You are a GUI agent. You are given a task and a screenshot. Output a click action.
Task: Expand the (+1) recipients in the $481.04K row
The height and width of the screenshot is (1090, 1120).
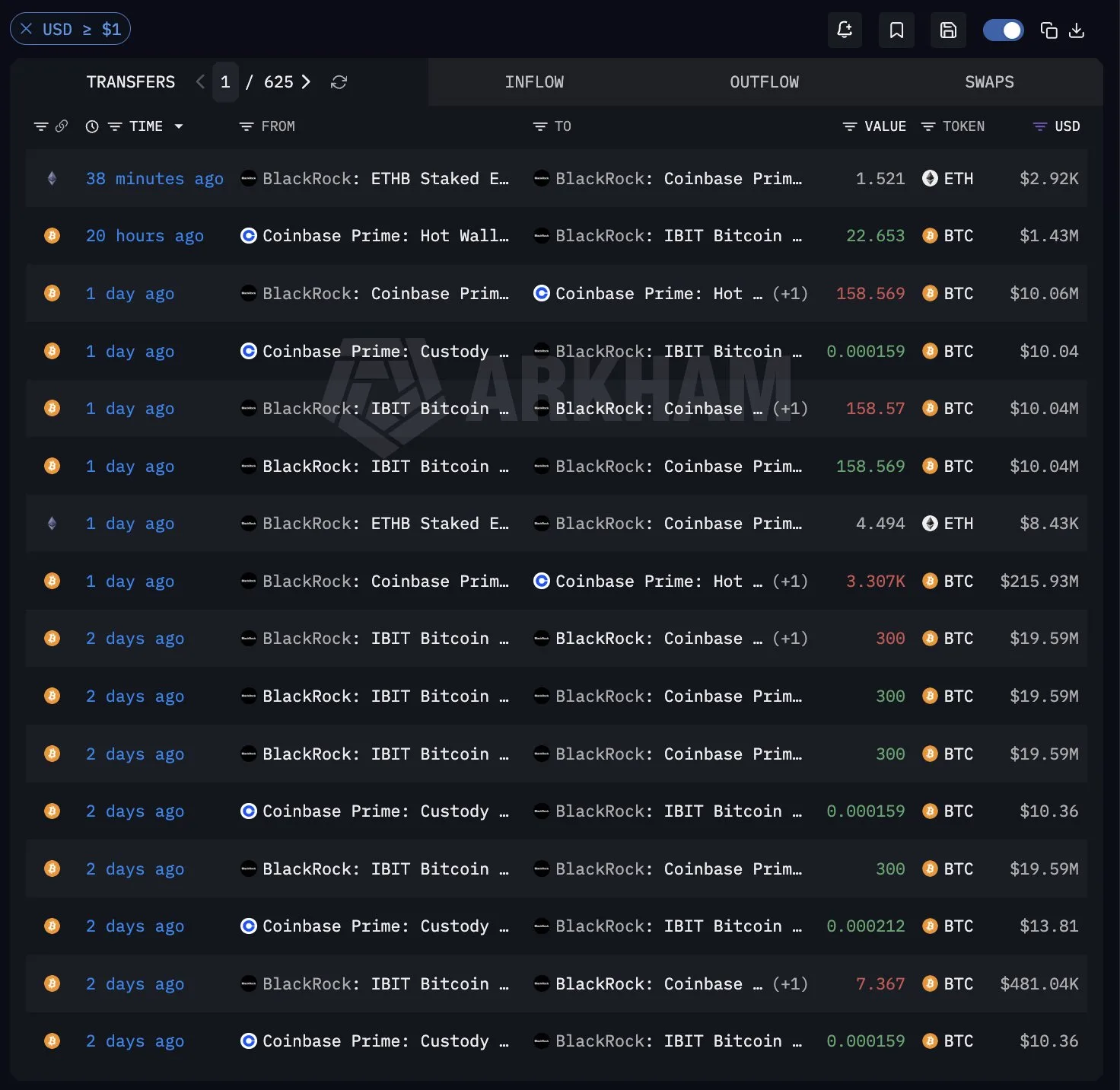[x=790, y=984]
